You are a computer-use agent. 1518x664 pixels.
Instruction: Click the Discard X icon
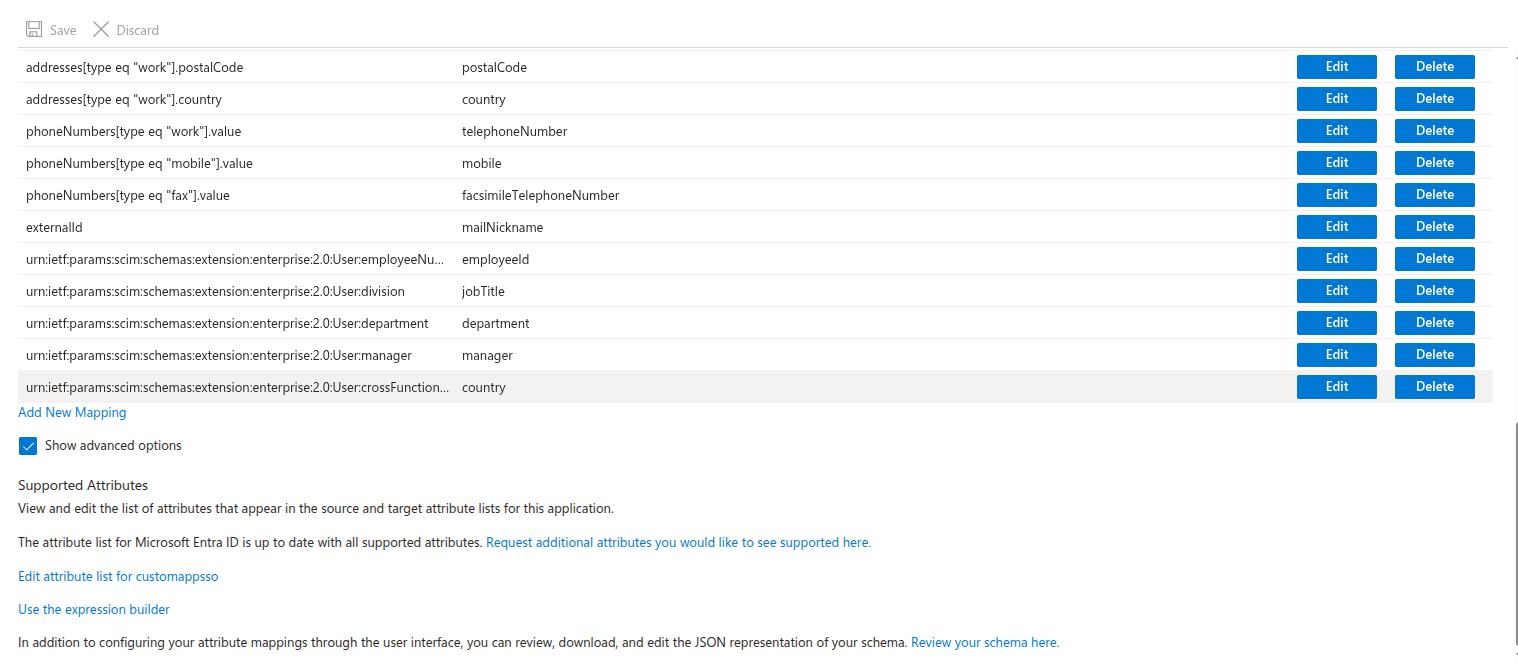pos(101,30)
